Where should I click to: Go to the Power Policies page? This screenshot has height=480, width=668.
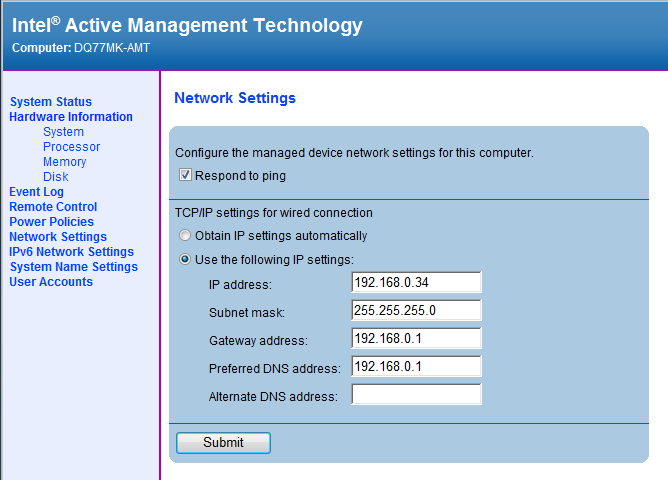(x=51, y=222)
